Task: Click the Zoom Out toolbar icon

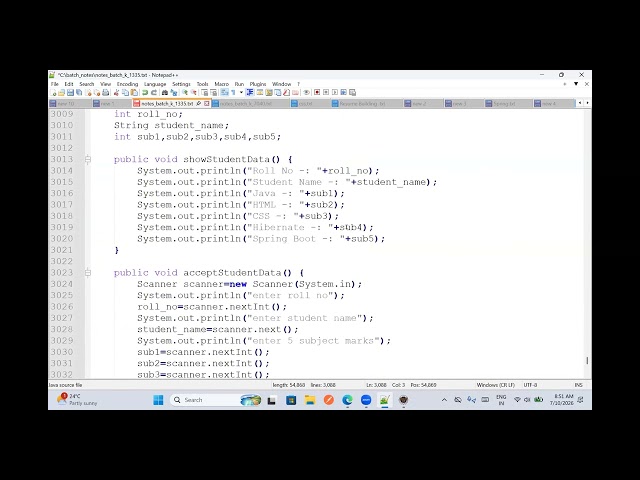Action: click(x=193, y=93)
